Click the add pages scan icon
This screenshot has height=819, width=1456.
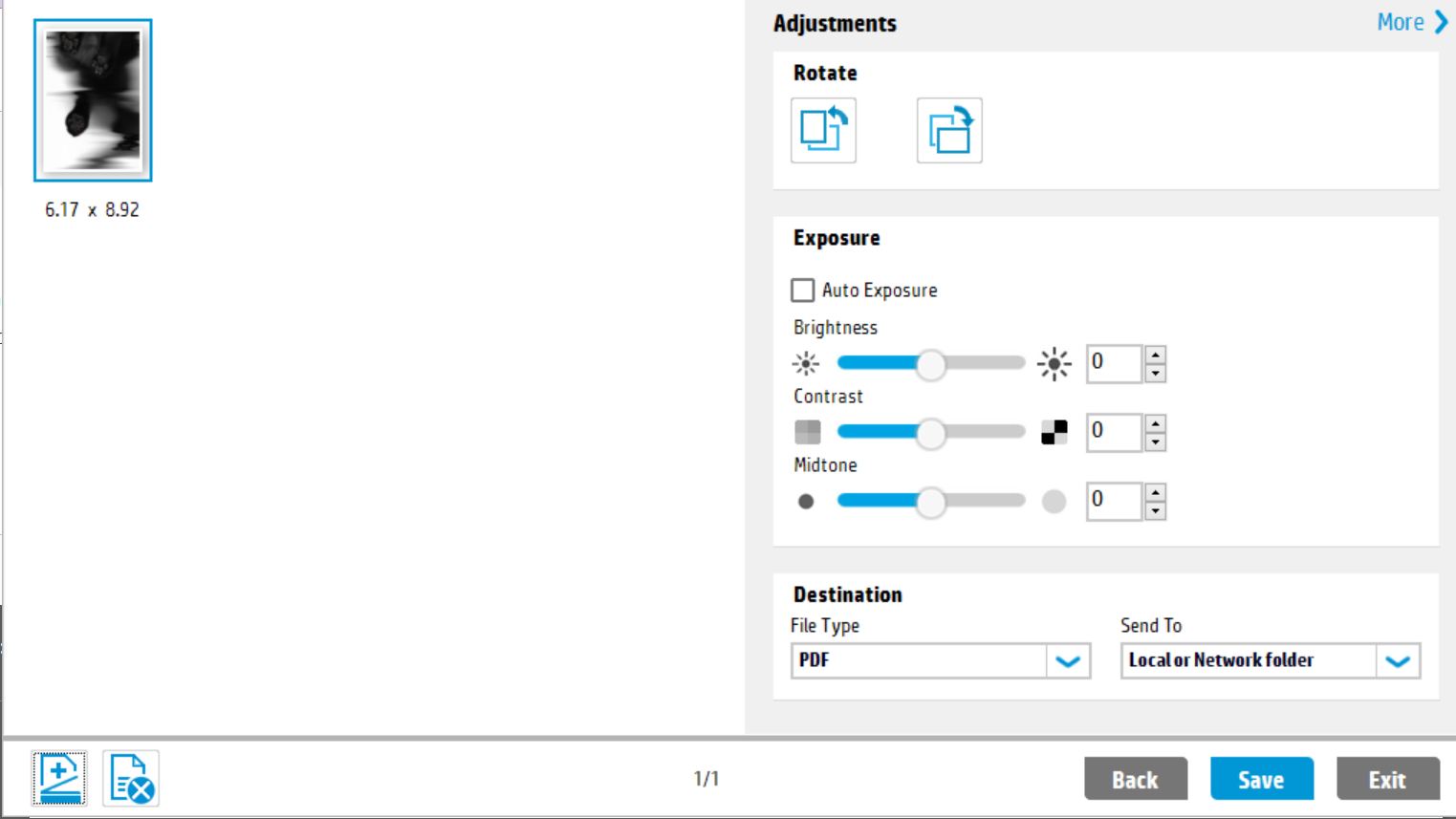[59, 779]
